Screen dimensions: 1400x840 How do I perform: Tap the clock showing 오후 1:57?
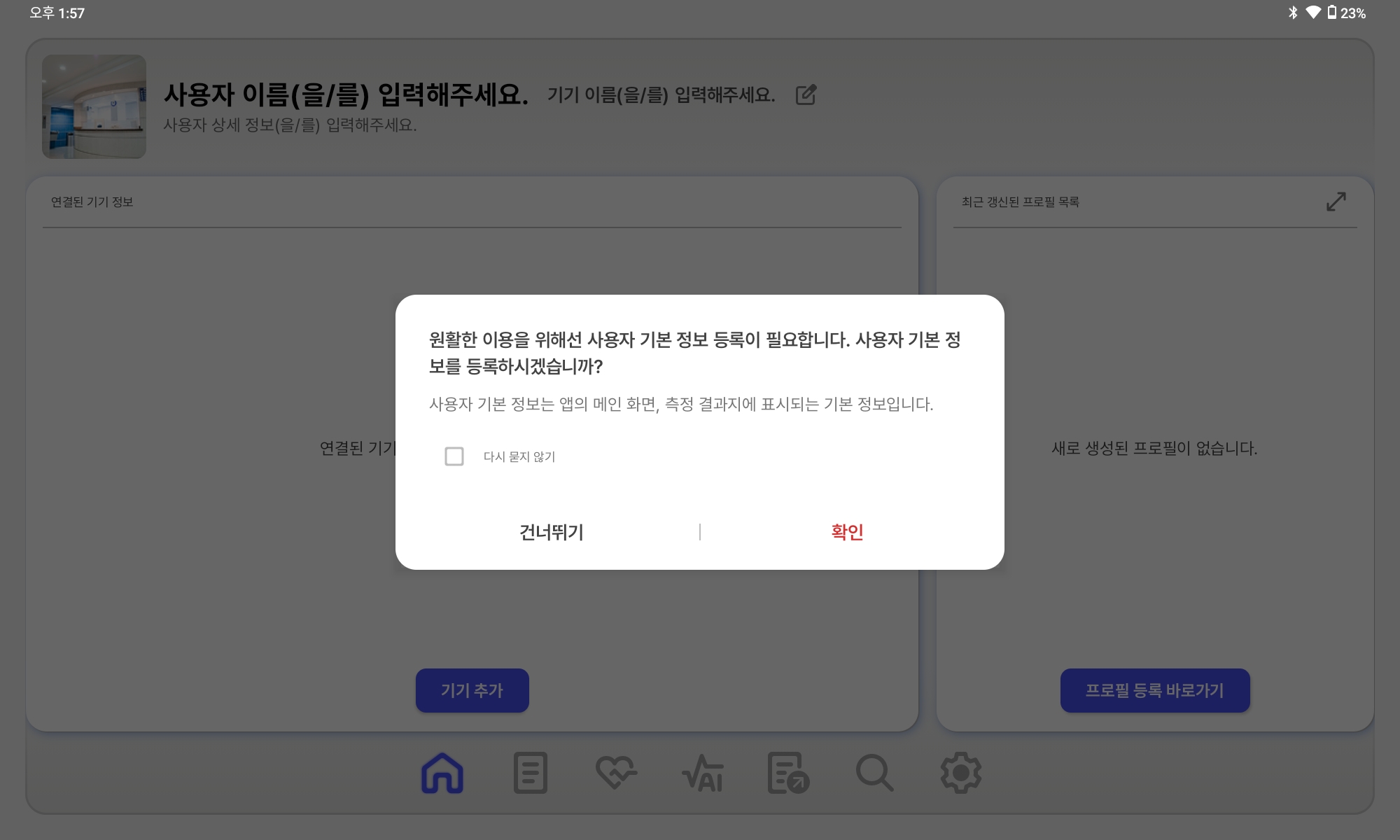[x=57, y=13]
